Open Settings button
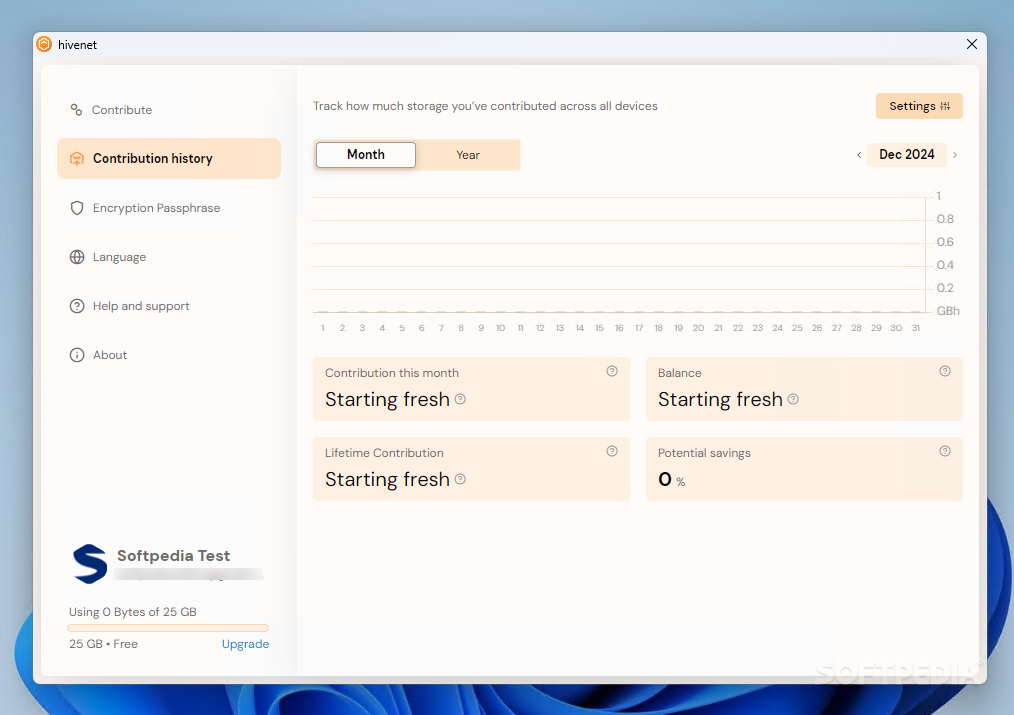The image size is (1014, 715). coord(919,106)
